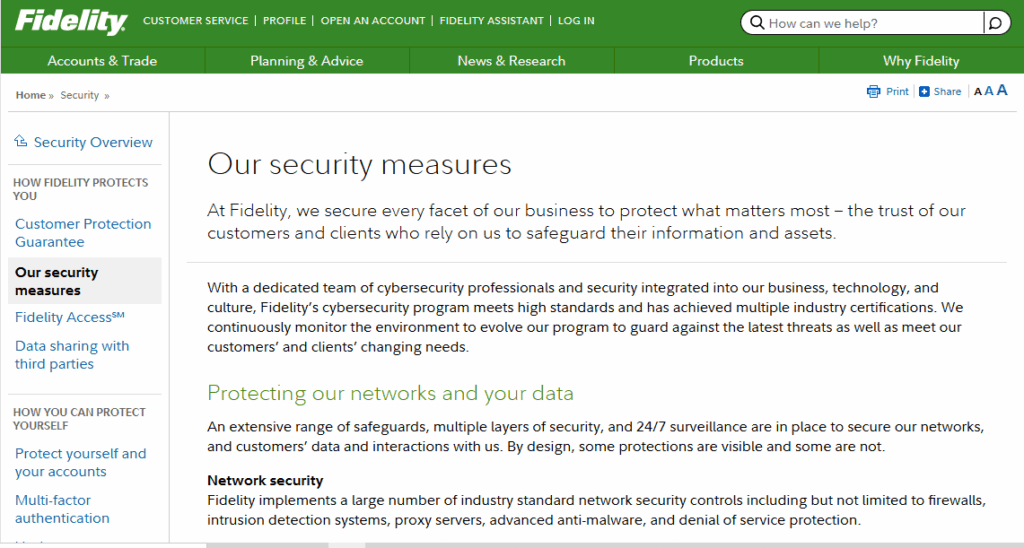Open Protect yourself and your accounts
The height and width of the screenshot is (548, 1024).
tap(80, 462)
